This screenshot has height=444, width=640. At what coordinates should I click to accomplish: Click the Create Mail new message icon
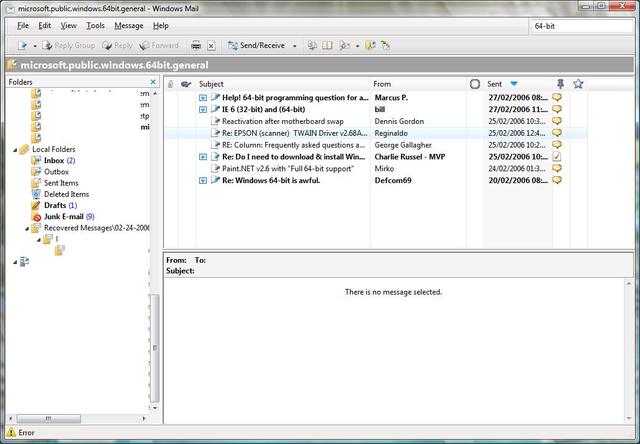22,46
